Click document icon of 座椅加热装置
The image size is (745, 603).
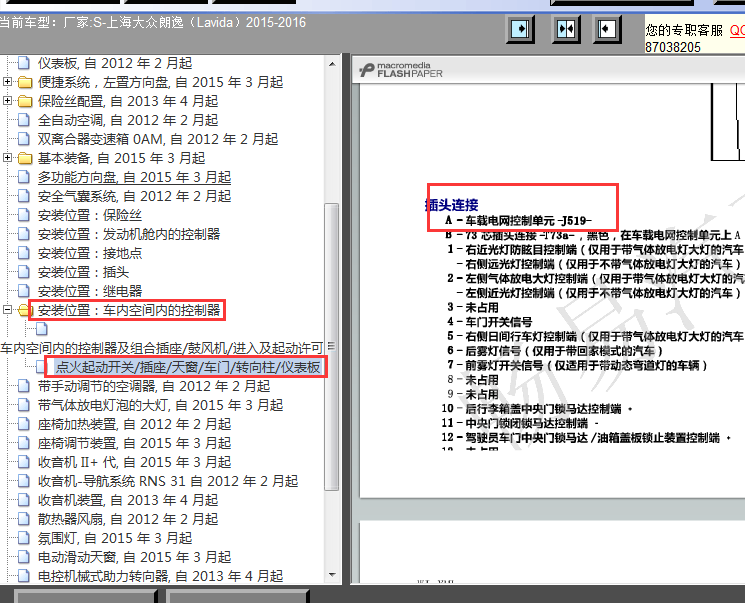[24, 424]
